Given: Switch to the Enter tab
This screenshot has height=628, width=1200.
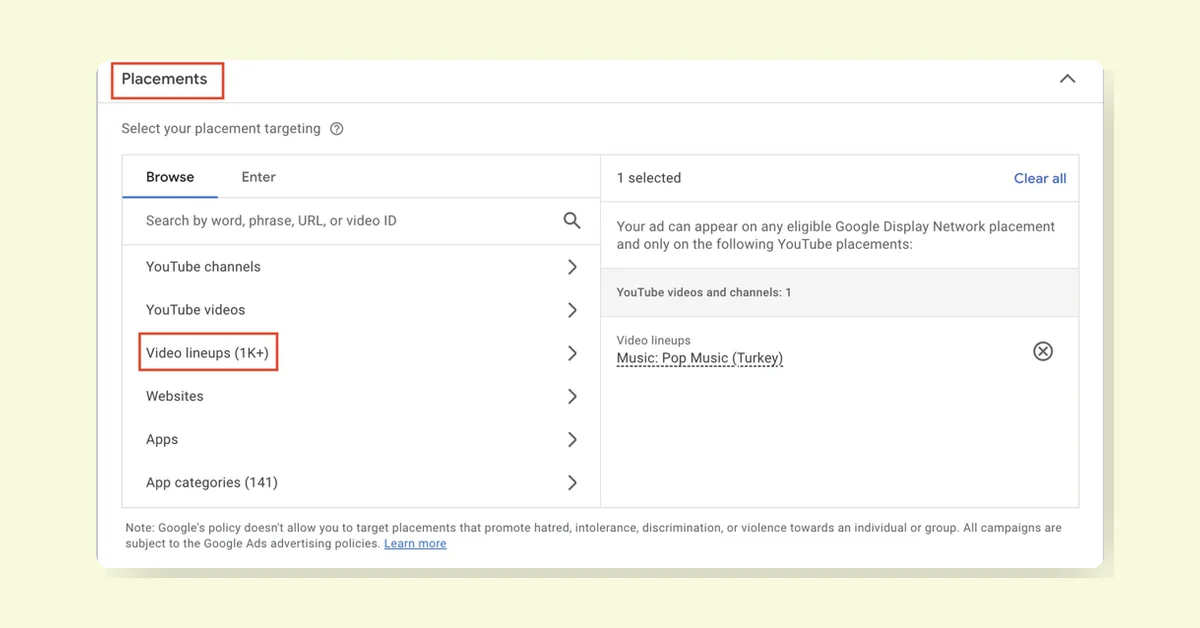Looking at the screenshot, I should pos(258,177).
